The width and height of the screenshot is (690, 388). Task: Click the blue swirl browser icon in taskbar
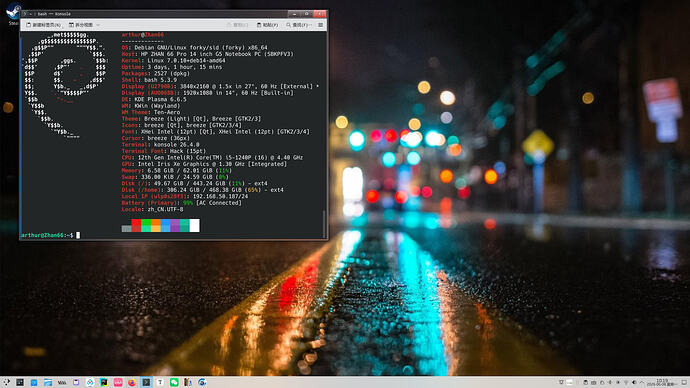pyautogui.click(x=202, y=382)
